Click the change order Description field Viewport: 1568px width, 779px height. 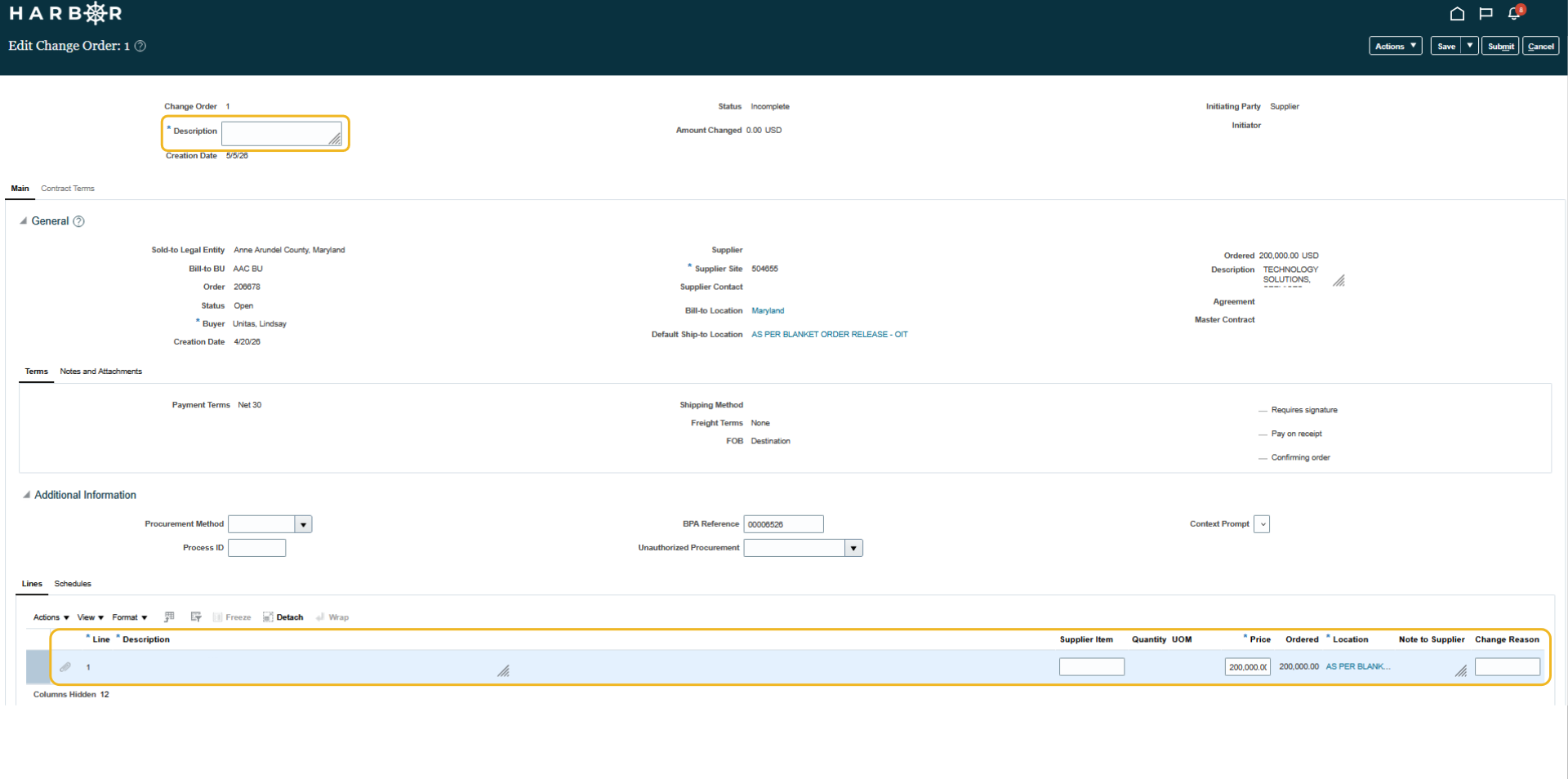pos(282,134)
